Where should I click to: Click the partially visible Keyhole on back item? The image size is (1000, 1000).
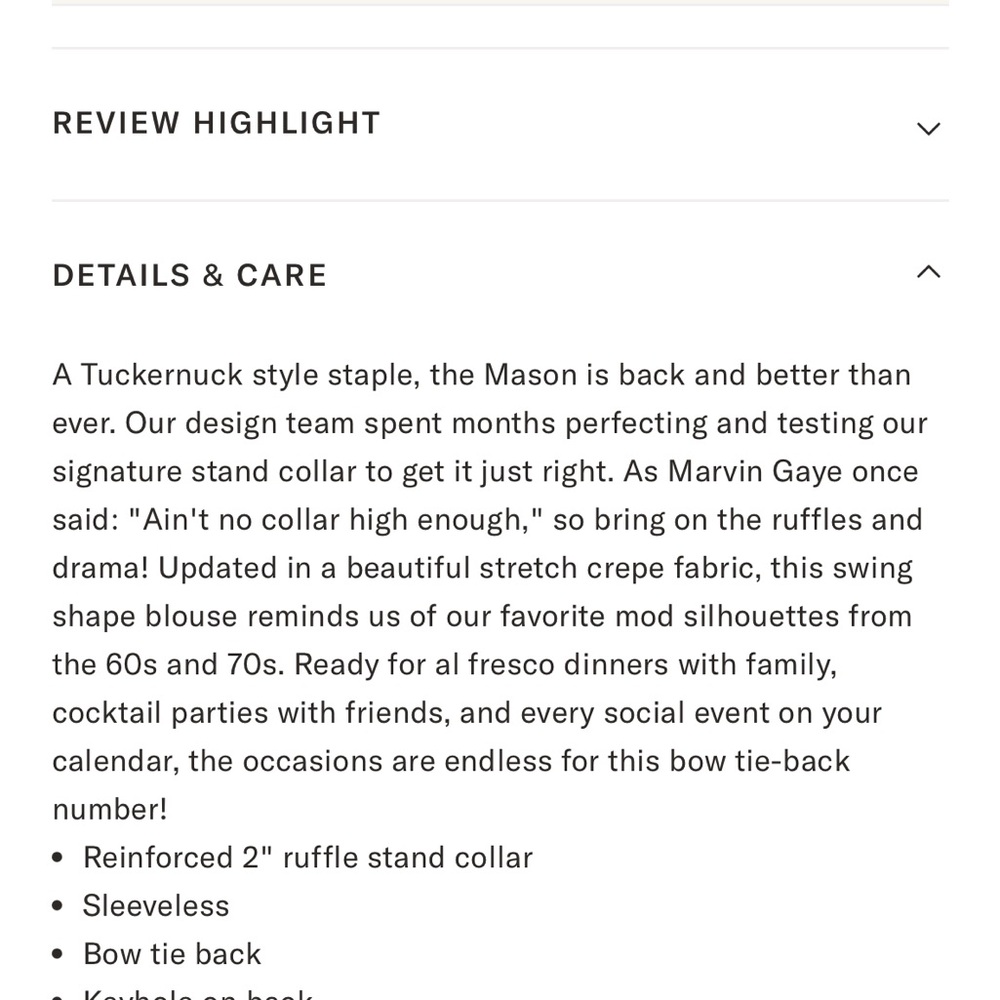click(198, 994)
